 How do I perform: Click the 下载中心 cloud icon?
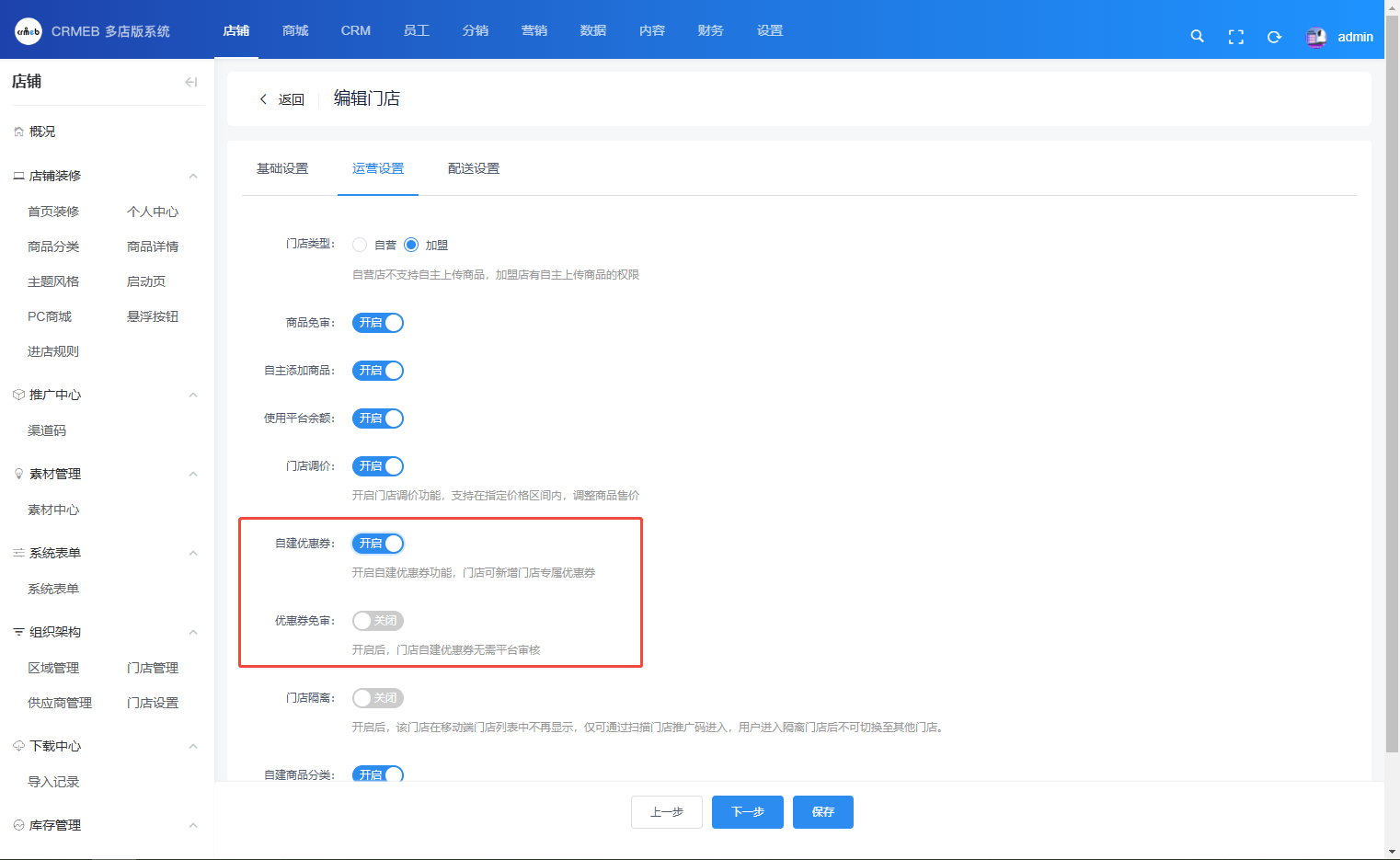[18, 746]
